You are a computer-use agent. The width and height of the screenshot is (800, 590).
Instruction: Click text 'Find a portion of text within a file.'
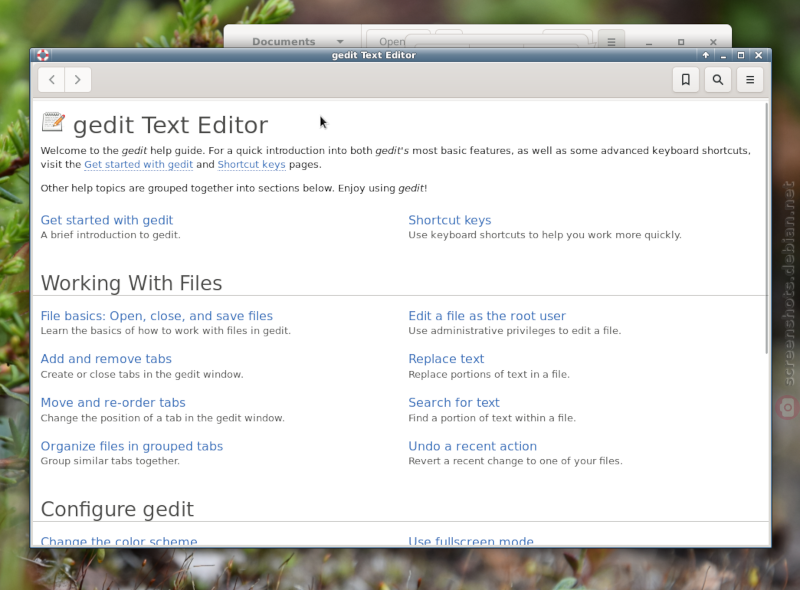492,418
